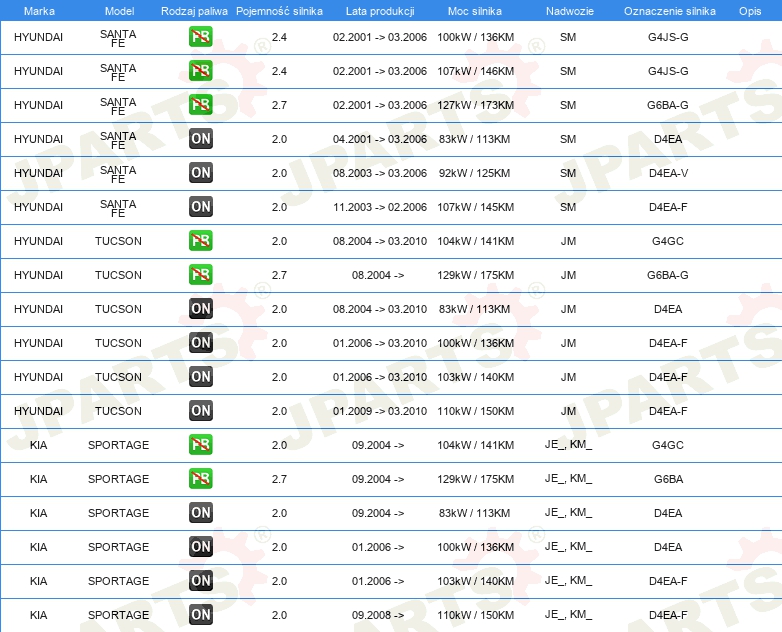Viewport: 782px width, 632px height.
Task: Click the petrol icon in Santa Fe 2.7 row
Action: pos(200,105)
